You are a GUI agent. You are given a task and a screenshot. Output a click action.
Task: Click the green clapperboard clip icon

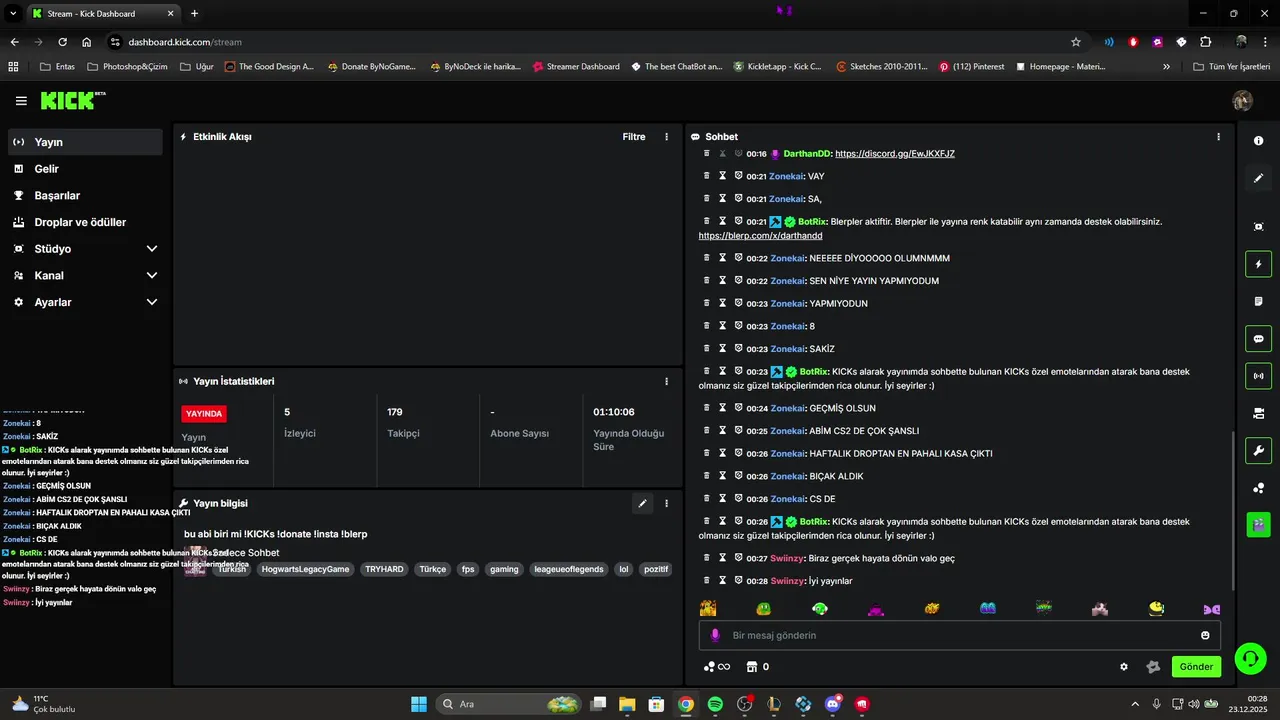click(x=1258, y=523)
